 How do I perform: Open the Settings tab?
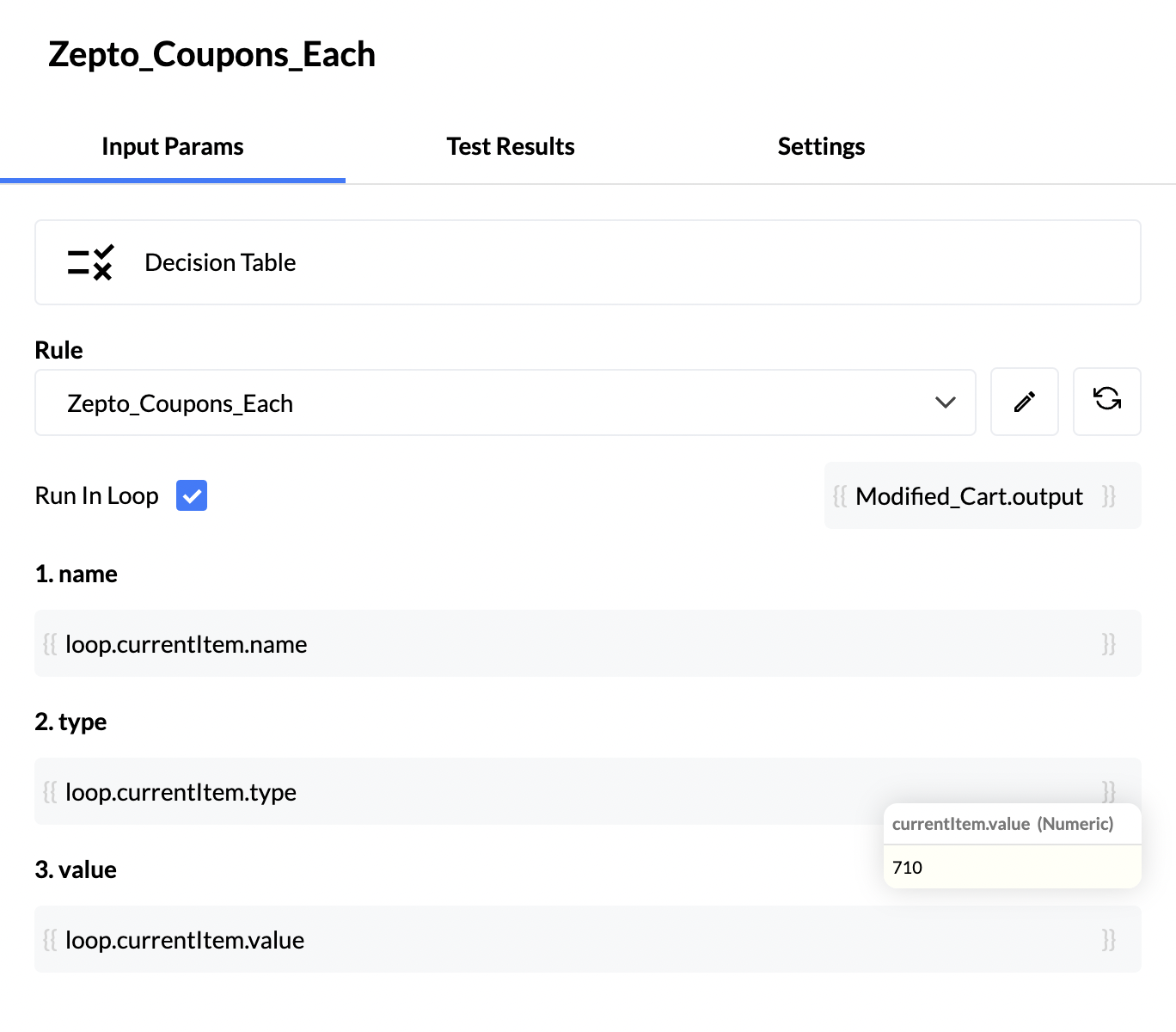pos(821,147)
